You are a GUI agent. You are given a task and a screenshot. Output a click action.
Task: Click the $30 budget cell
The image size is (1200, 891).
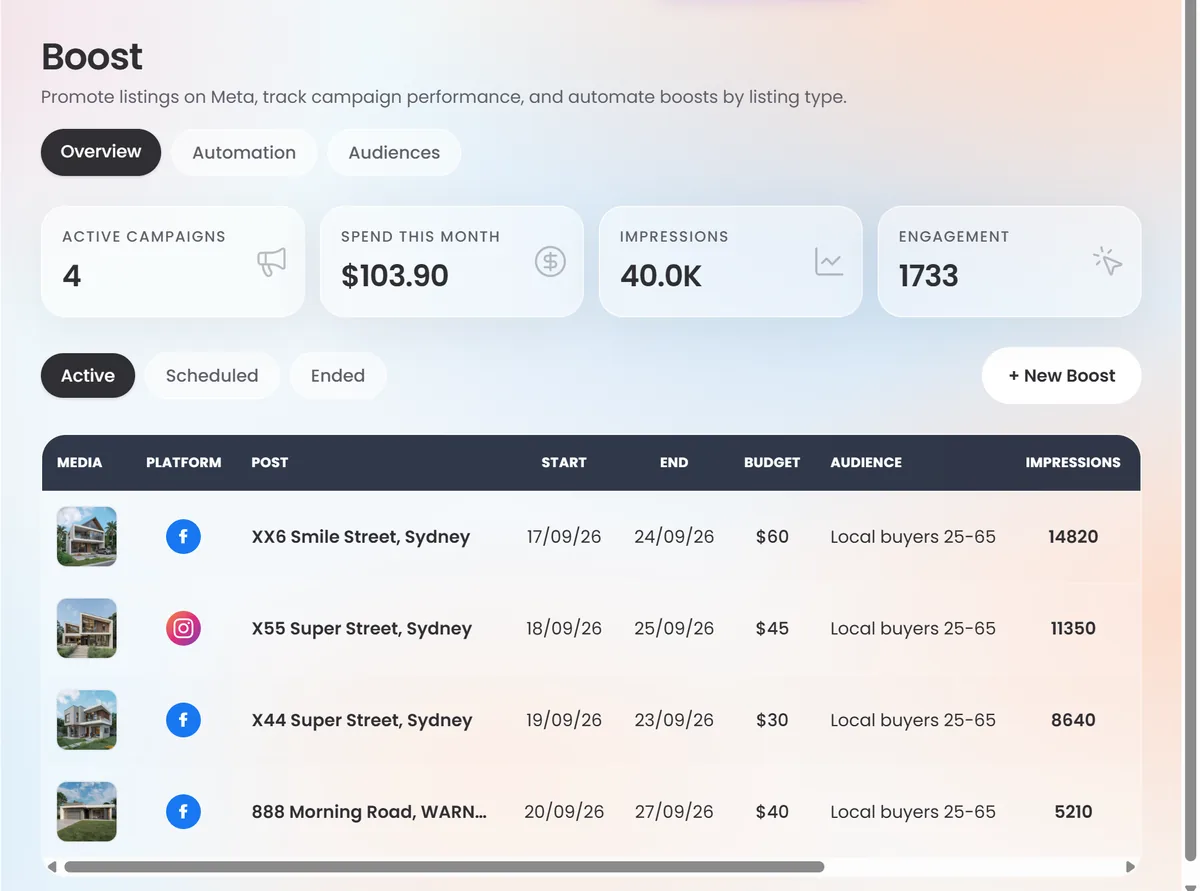pyautogui.click(x=772, y=720)
